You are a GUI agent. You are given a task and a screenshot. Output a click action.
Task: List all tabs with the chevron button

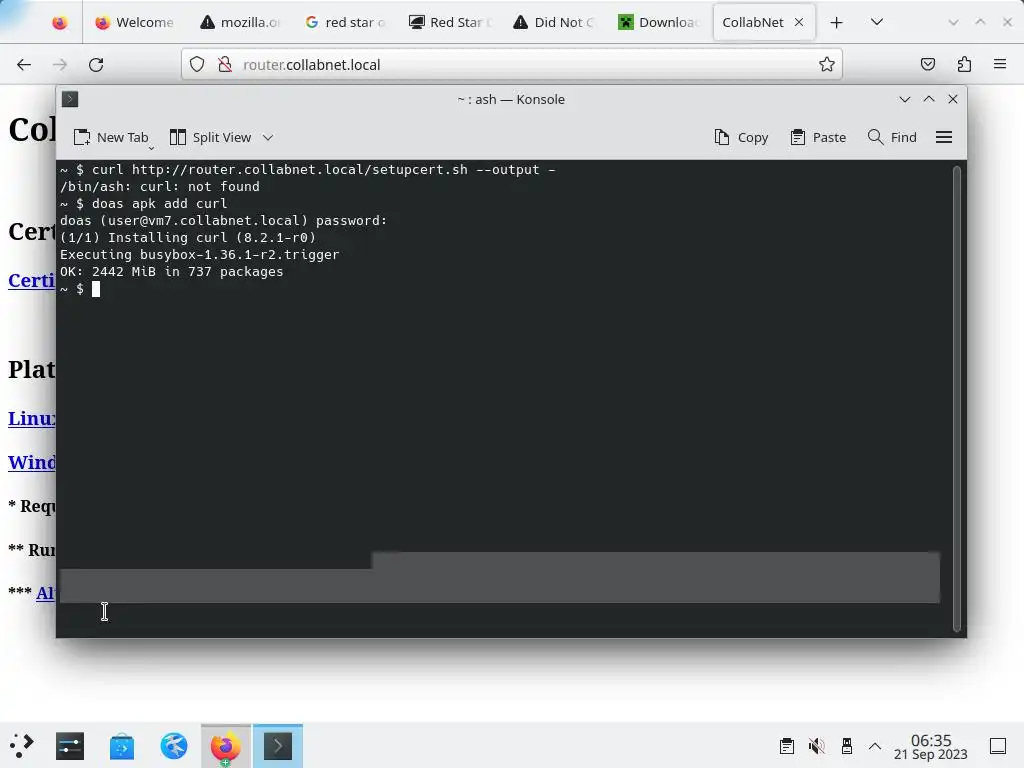877,22
